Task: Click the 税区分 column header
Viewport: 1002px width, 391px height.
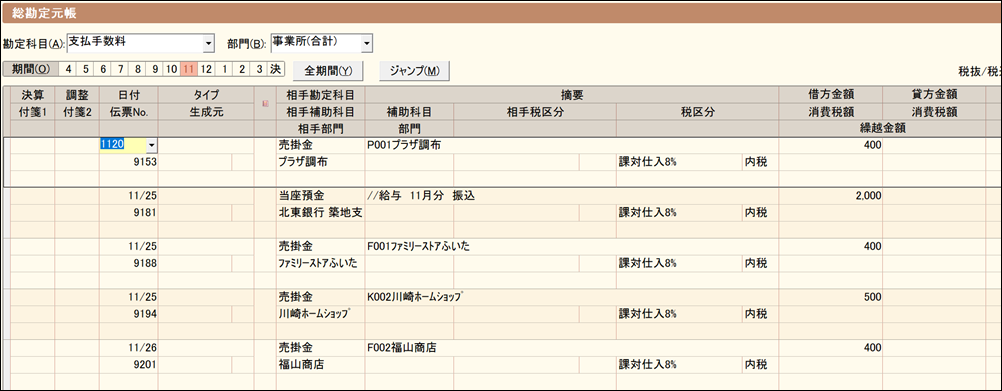Action: (x=697, y=112)
